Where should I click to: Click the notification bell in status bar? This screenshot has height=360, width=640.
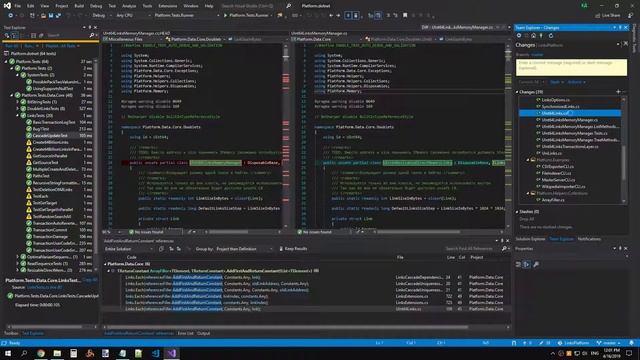point(631,343)
